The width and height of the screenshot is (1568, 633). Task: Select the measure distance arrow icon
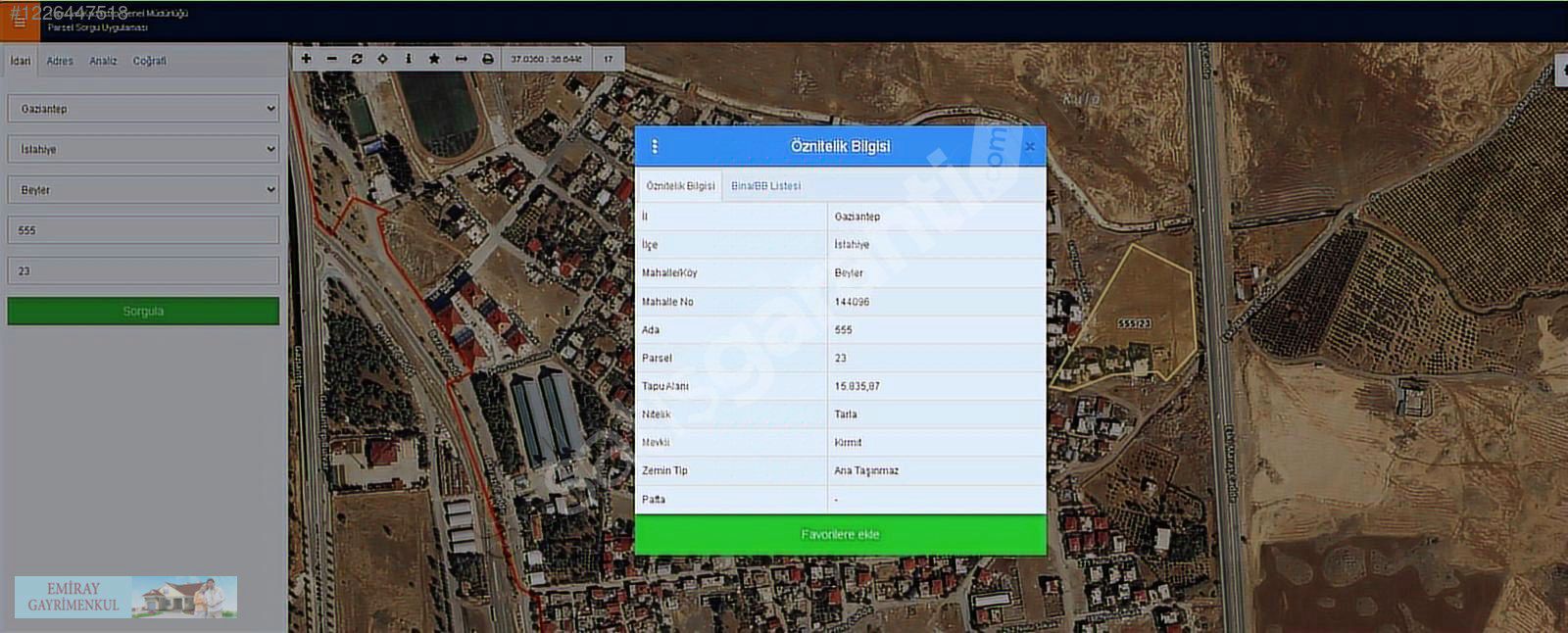461,59
